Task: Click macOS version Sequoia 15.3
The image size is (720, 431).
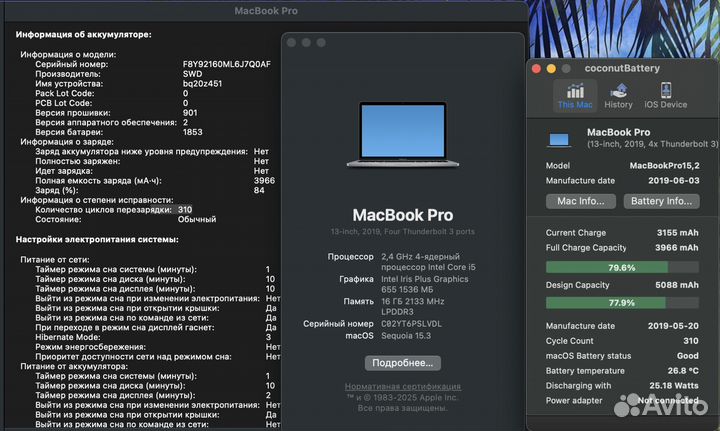Action: coord(405,336)
